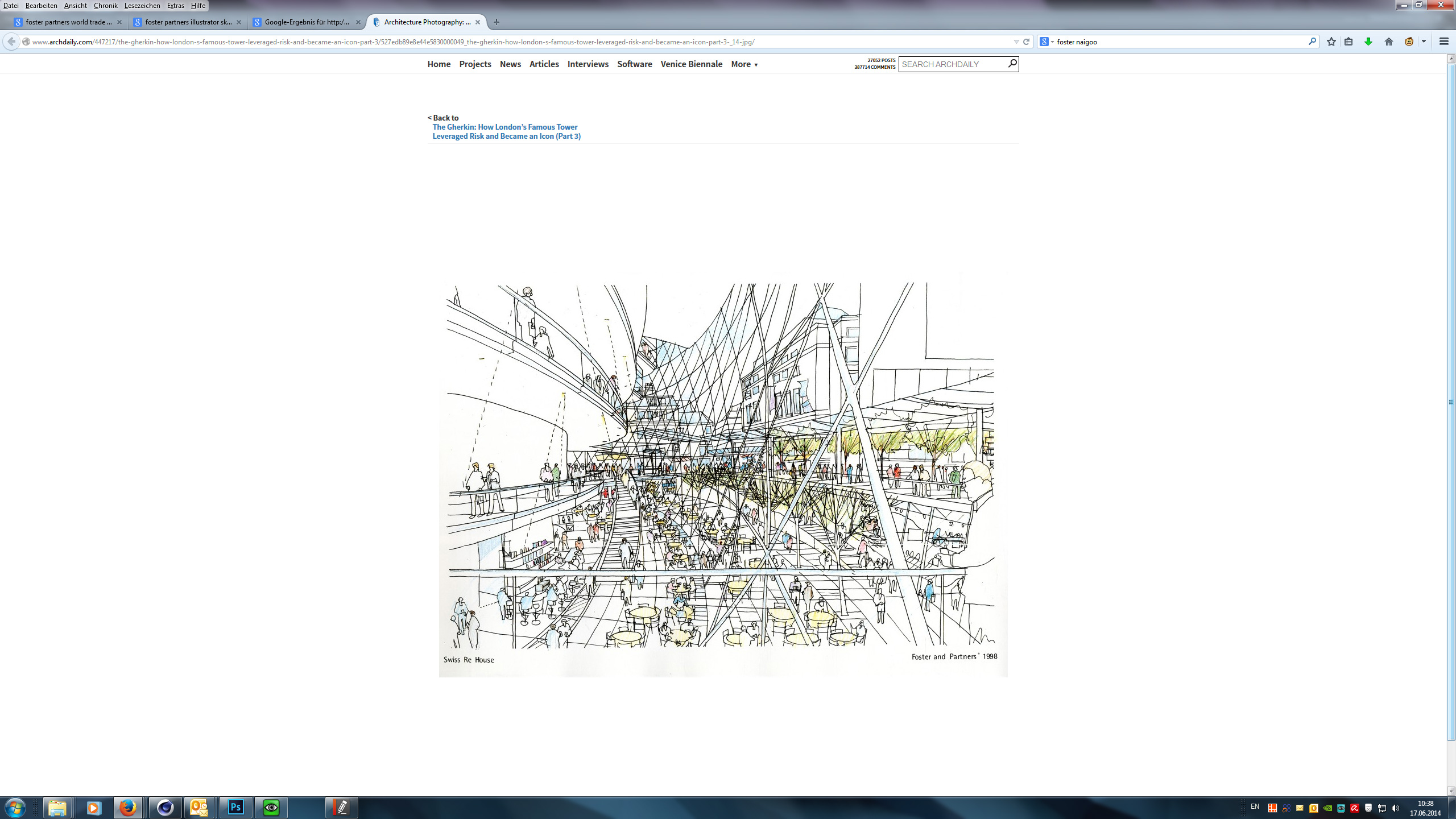Click the ArchDaily search magnifier icon
Screen dimensions: 1456x819
(1012, 64)
